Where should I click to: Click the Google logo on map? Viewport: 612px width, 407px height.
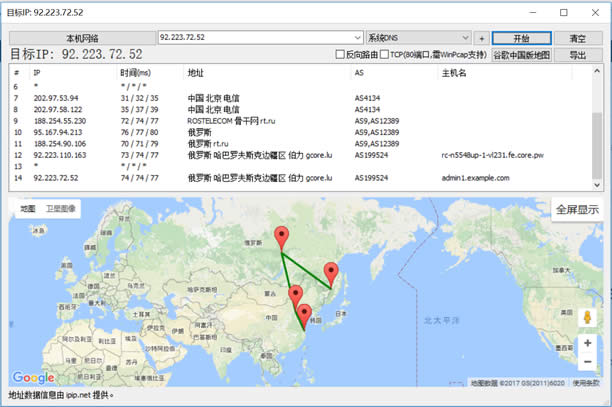click(33, 378)
